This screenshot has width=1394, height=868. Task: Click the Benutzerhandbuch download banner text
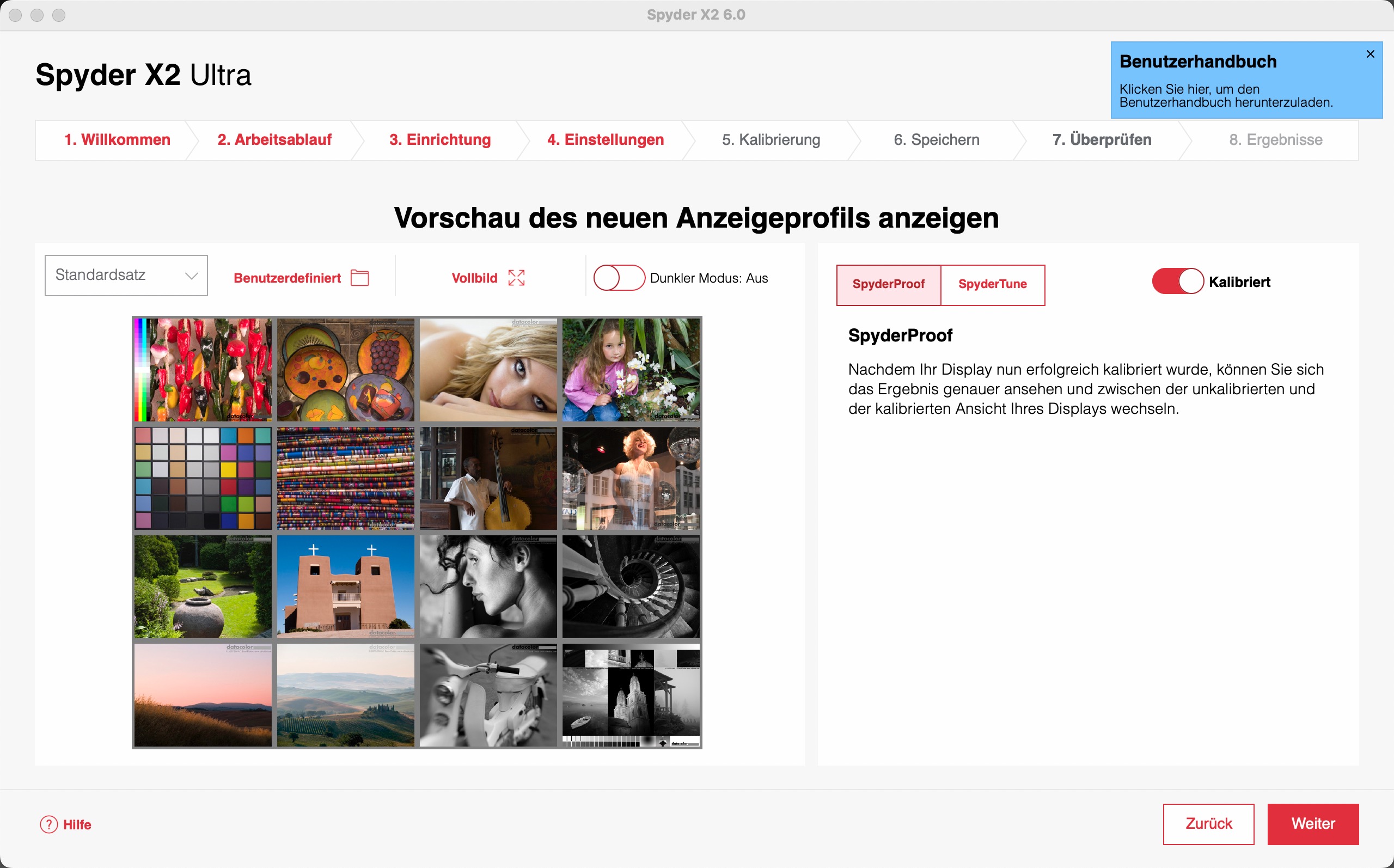(x=1225, y=96)
